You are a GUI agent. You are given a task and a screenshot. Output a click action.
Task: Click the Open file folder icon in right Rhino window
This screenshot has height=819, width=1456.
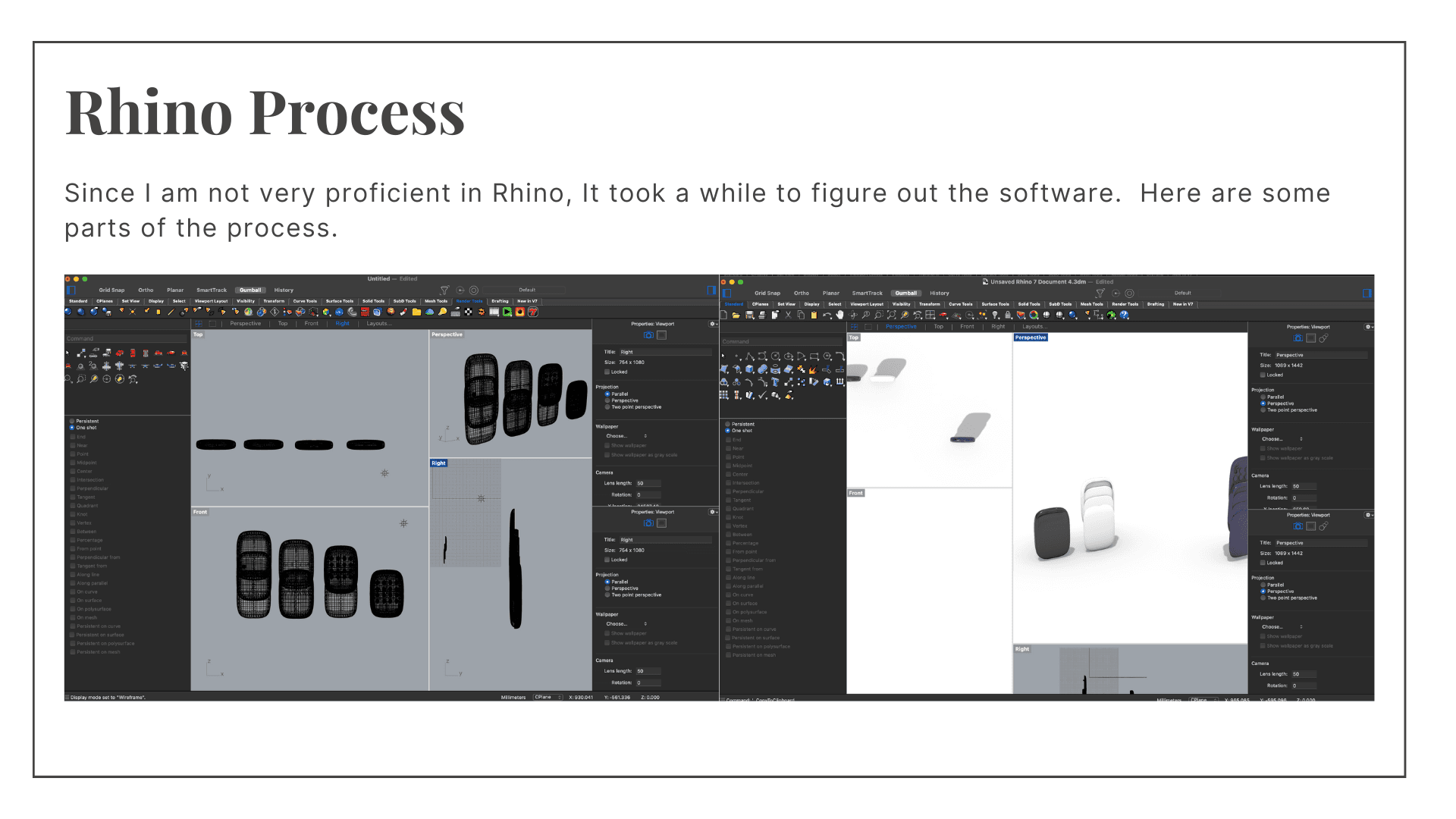click(x=736, y=315)
